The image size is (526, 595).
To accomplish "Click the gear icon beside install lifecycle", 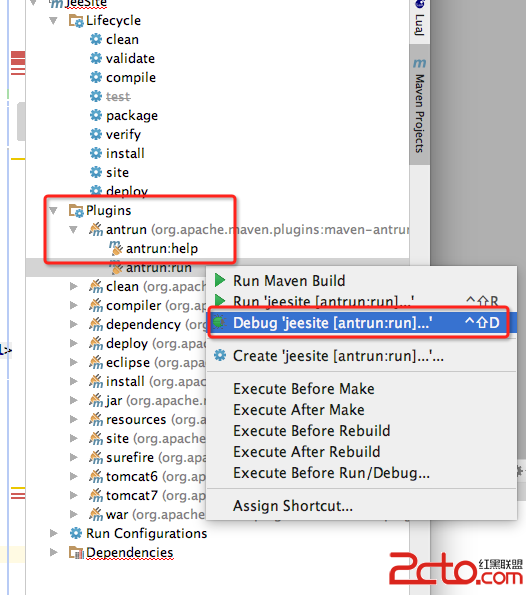I will pyautogui.click(x=96, y=153).
